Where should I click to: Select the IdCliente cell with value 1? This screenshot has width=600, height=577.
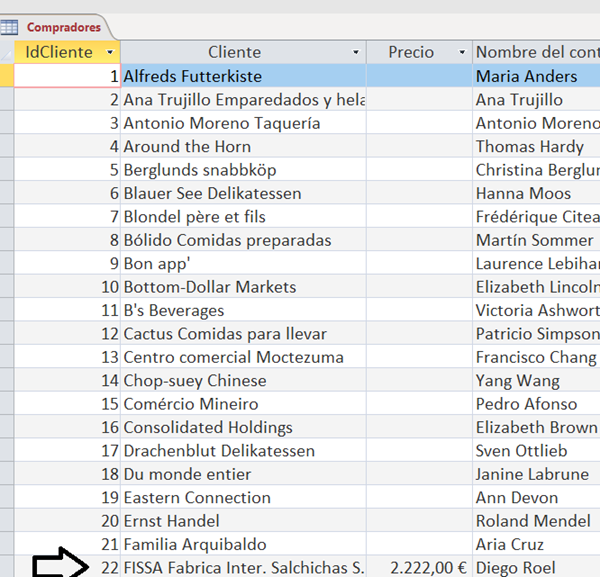pos(68,76)
